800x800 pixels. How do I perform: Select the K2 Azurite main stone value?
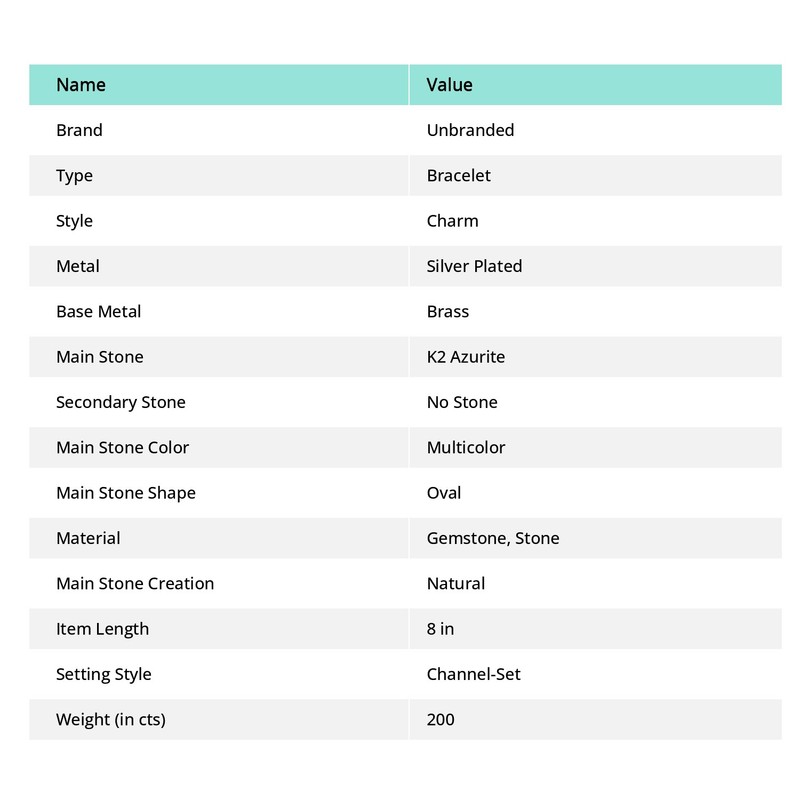tap(465, 357)
